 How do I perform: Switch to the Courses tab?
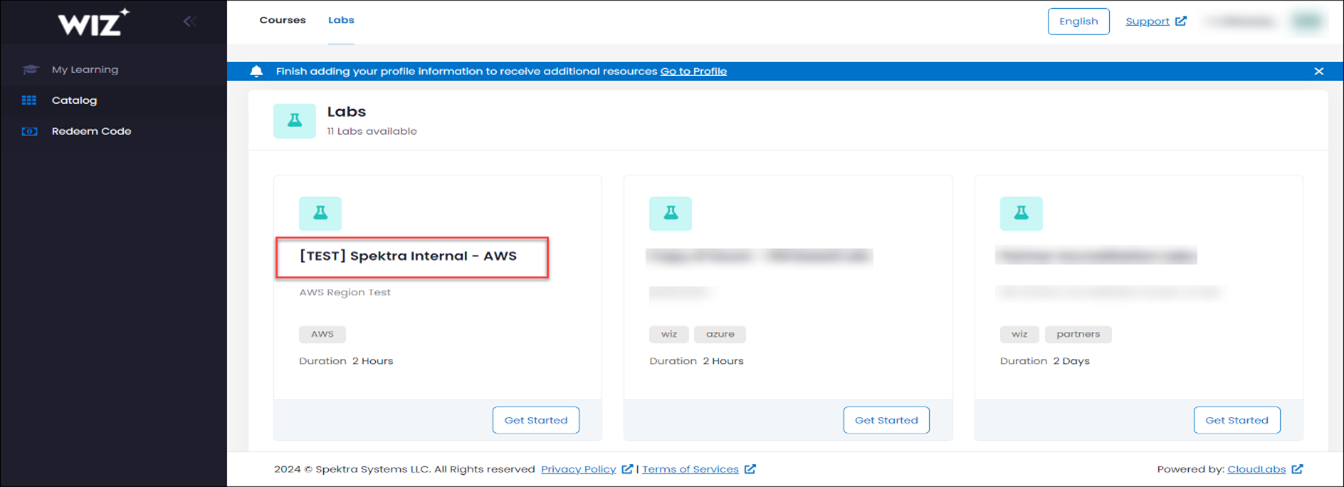(x=282, y=20)
